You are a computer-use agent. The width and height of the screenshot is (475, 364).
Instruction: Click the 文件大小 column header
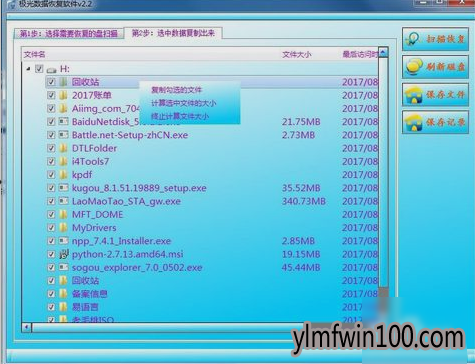[297, 54]
